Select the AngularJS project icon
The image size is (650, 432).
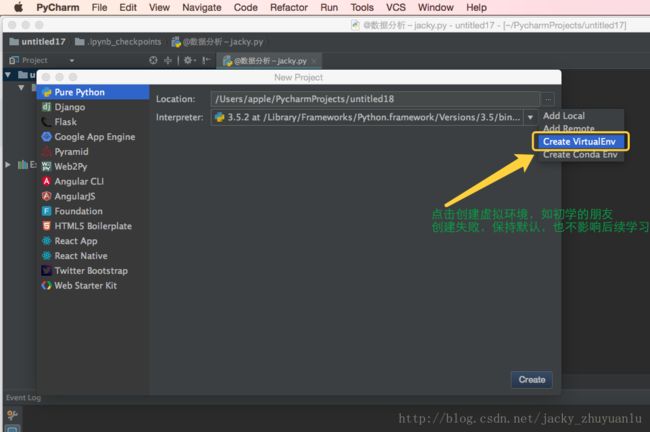point(46,196)
